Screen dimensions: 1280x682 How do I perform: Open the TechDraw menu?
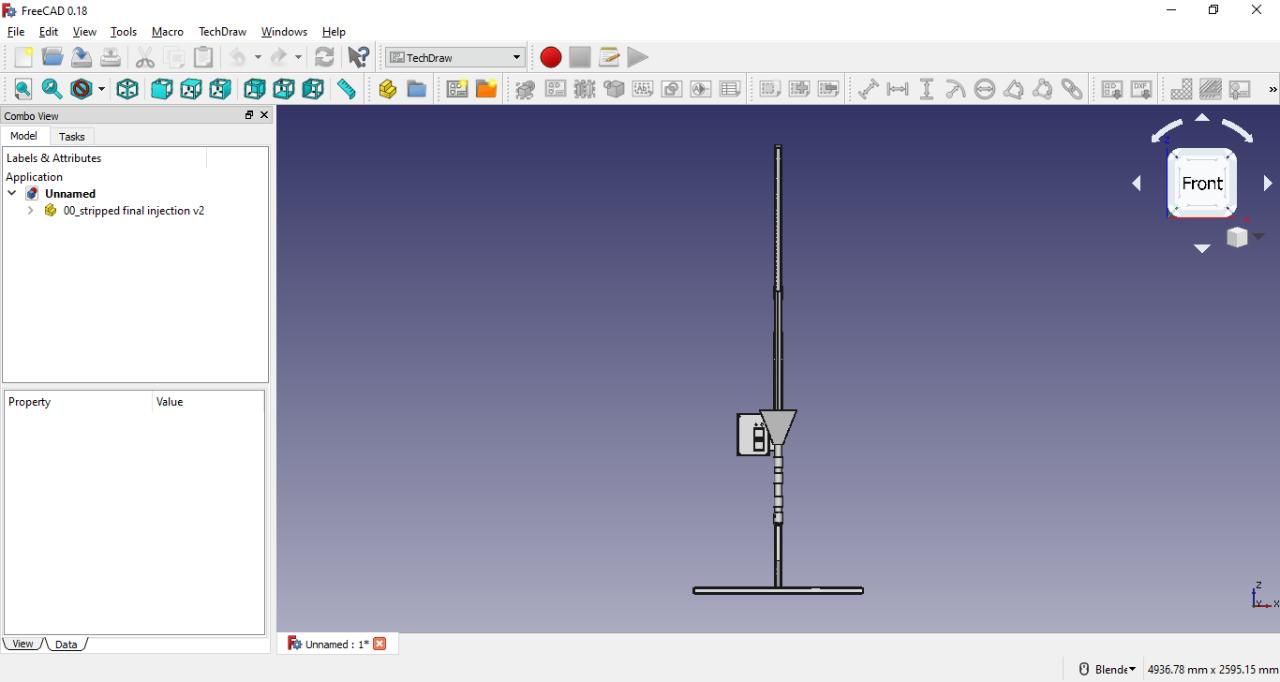pos(222,32)
